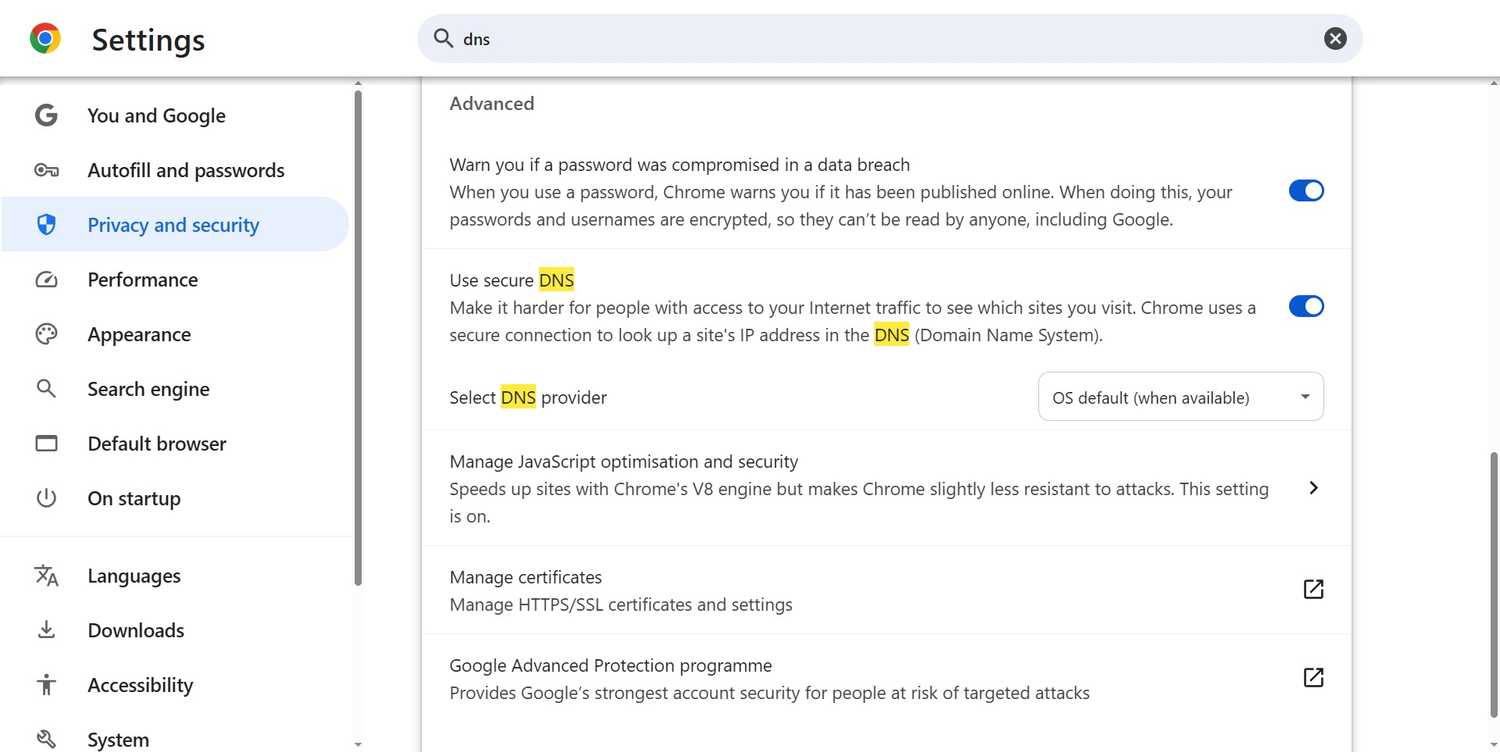Click 'Provides Google's strongest account security' description
Screen dimensions: 1500x752
(769, 692)
